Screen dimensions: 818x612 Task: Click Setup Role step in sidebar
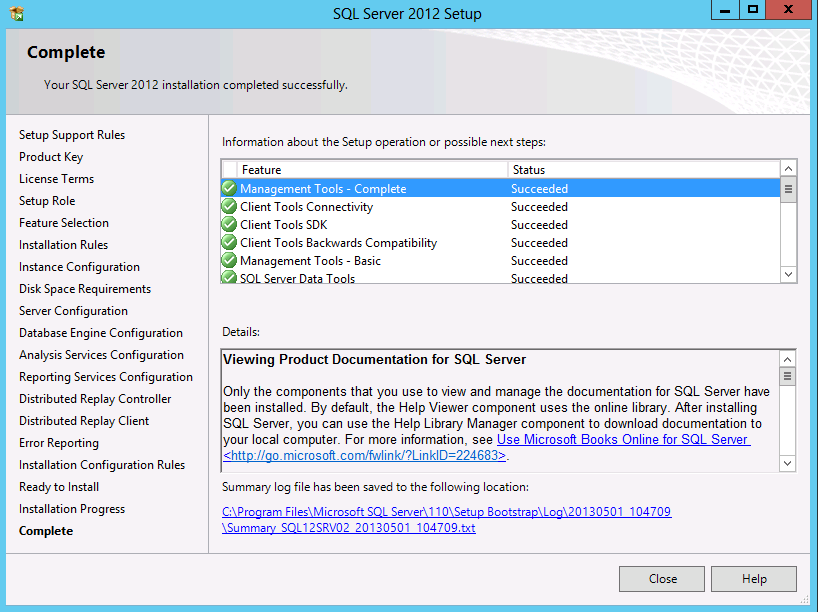point(47,201)
